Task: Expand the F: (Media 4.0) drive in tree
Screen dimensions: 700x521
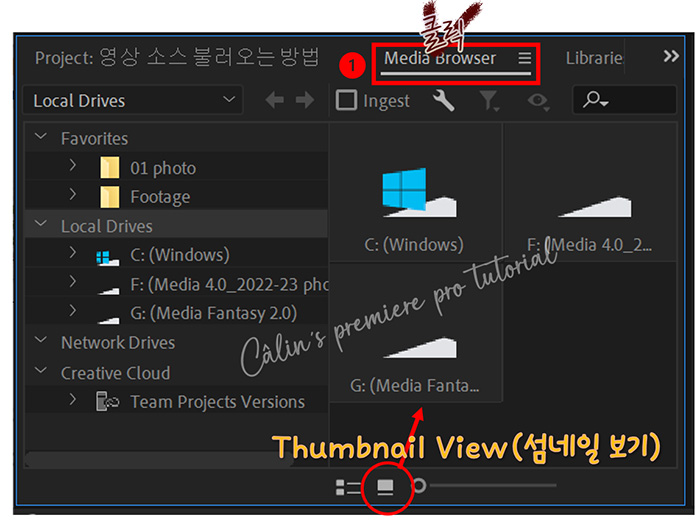Action: 73,282
